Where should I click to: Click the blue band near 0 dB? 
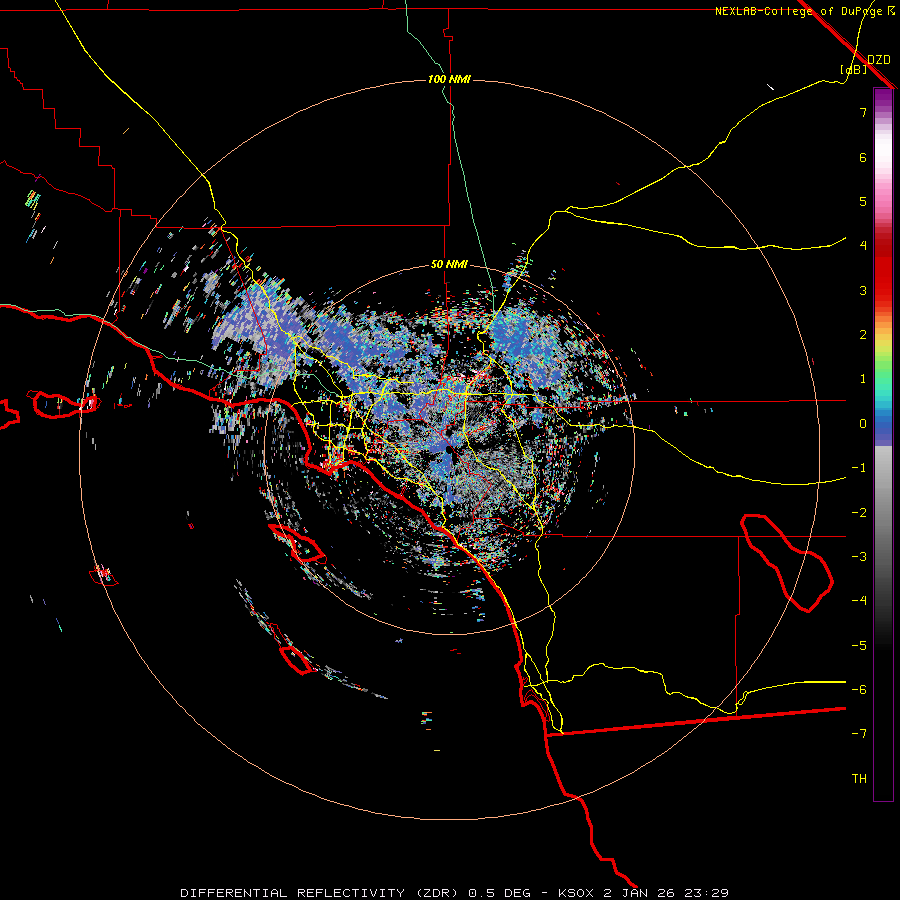click(883, 428)
